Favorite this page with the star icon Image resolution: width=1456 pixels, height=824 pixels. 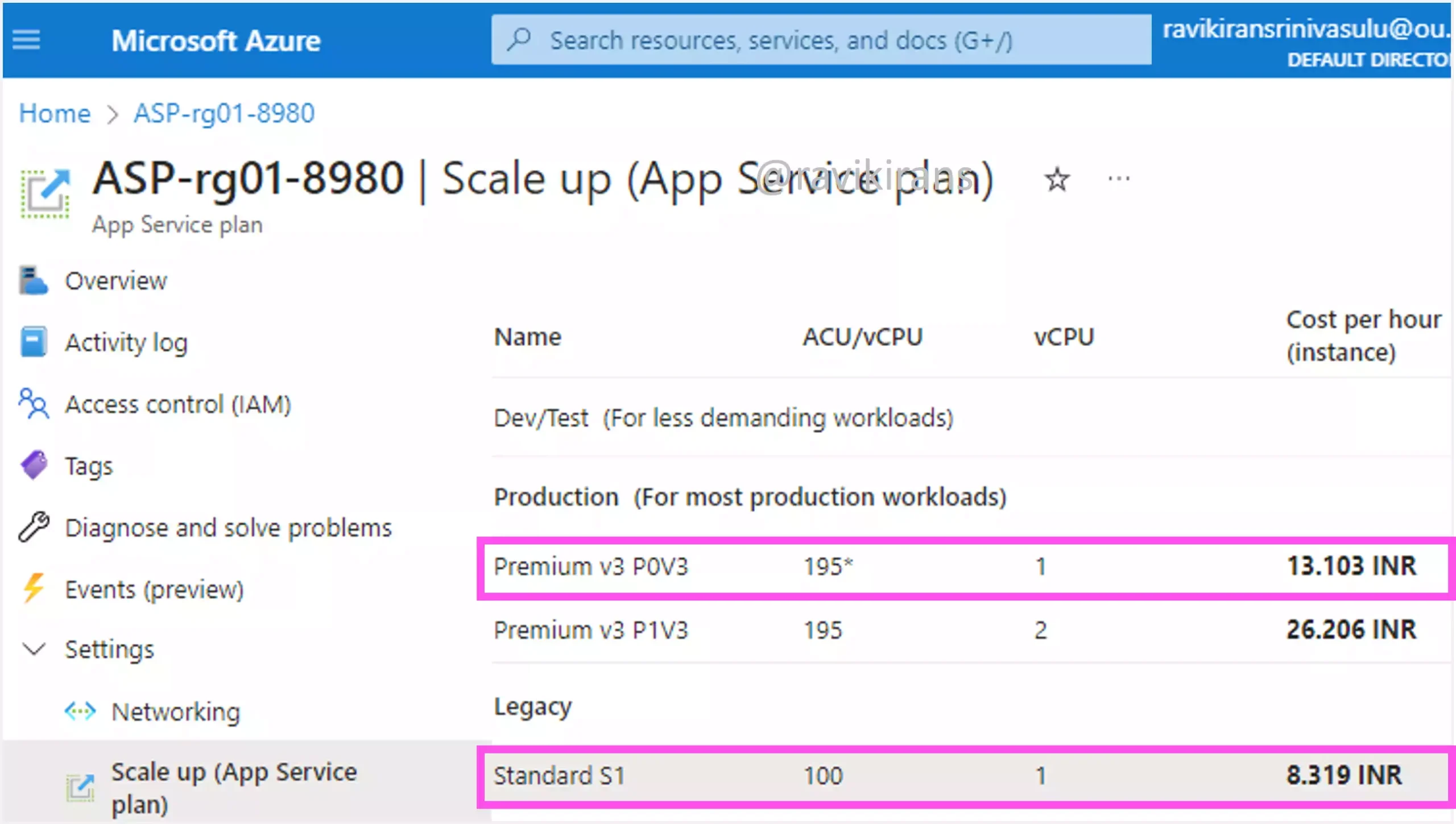click(x=1057, y=180)
